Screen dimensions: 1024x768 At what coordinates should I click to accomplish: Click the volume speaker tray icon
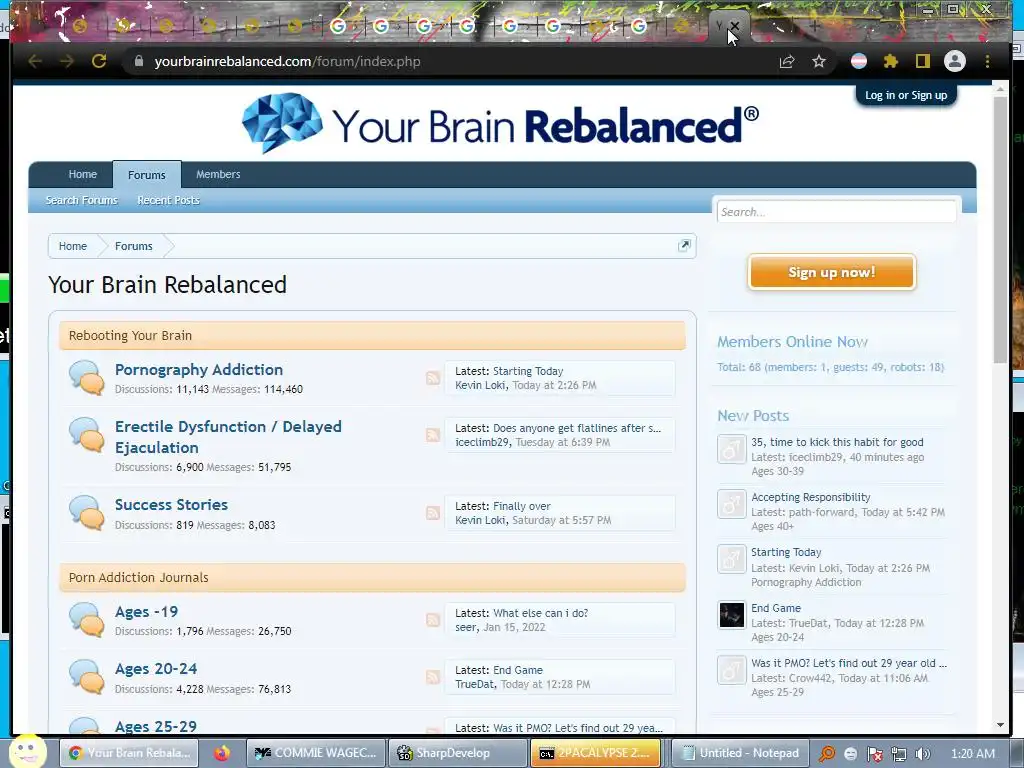[x=922, y=754]
